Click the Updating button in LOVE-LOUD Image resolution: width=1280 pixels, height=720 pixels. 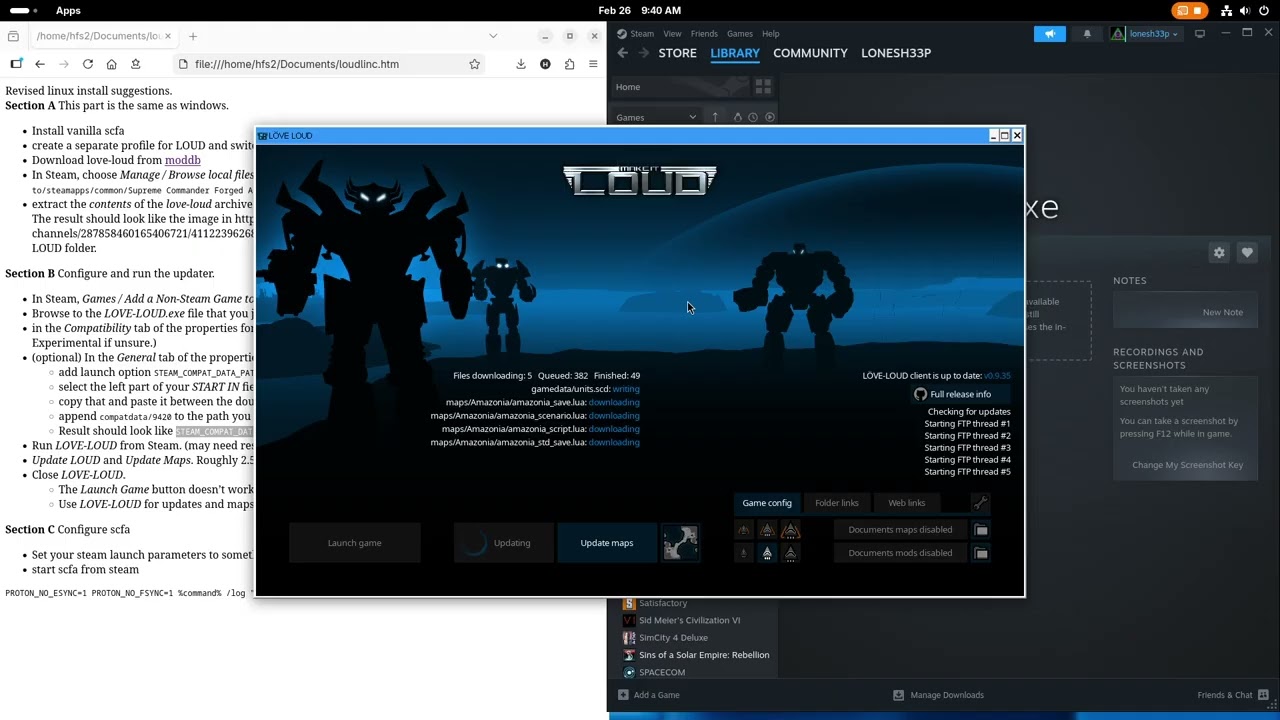(503, 543)
